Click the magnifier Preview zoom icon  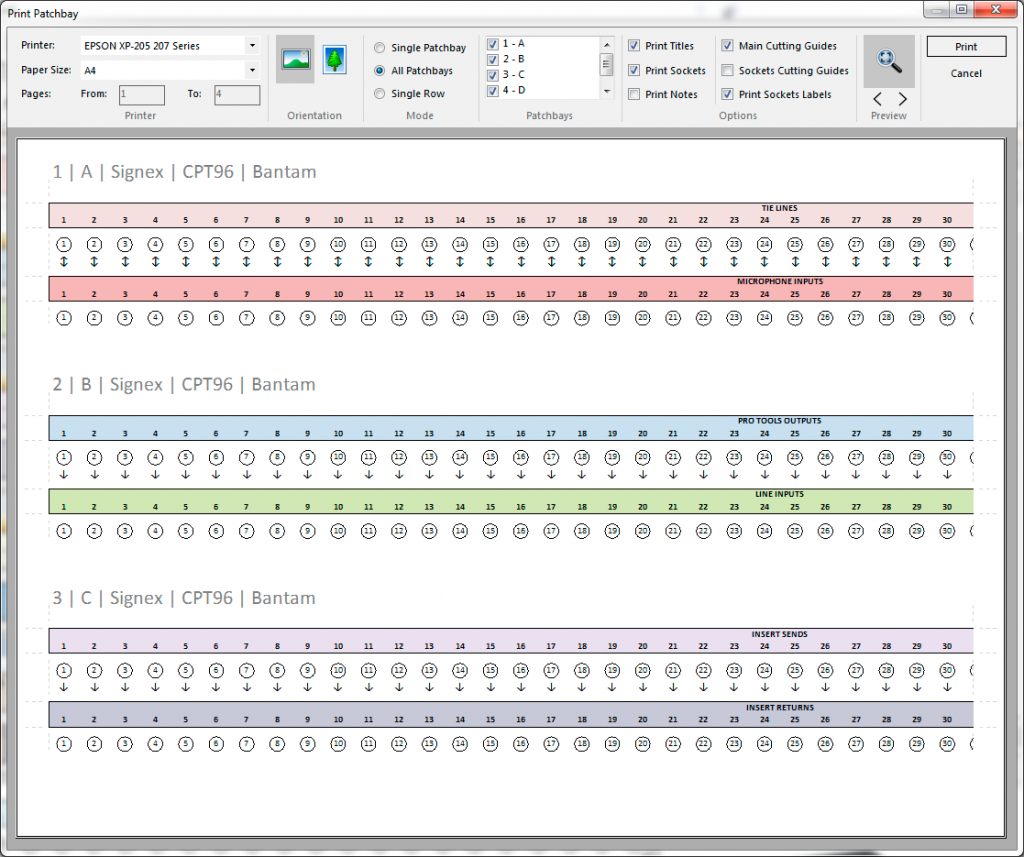coord(888,61)
